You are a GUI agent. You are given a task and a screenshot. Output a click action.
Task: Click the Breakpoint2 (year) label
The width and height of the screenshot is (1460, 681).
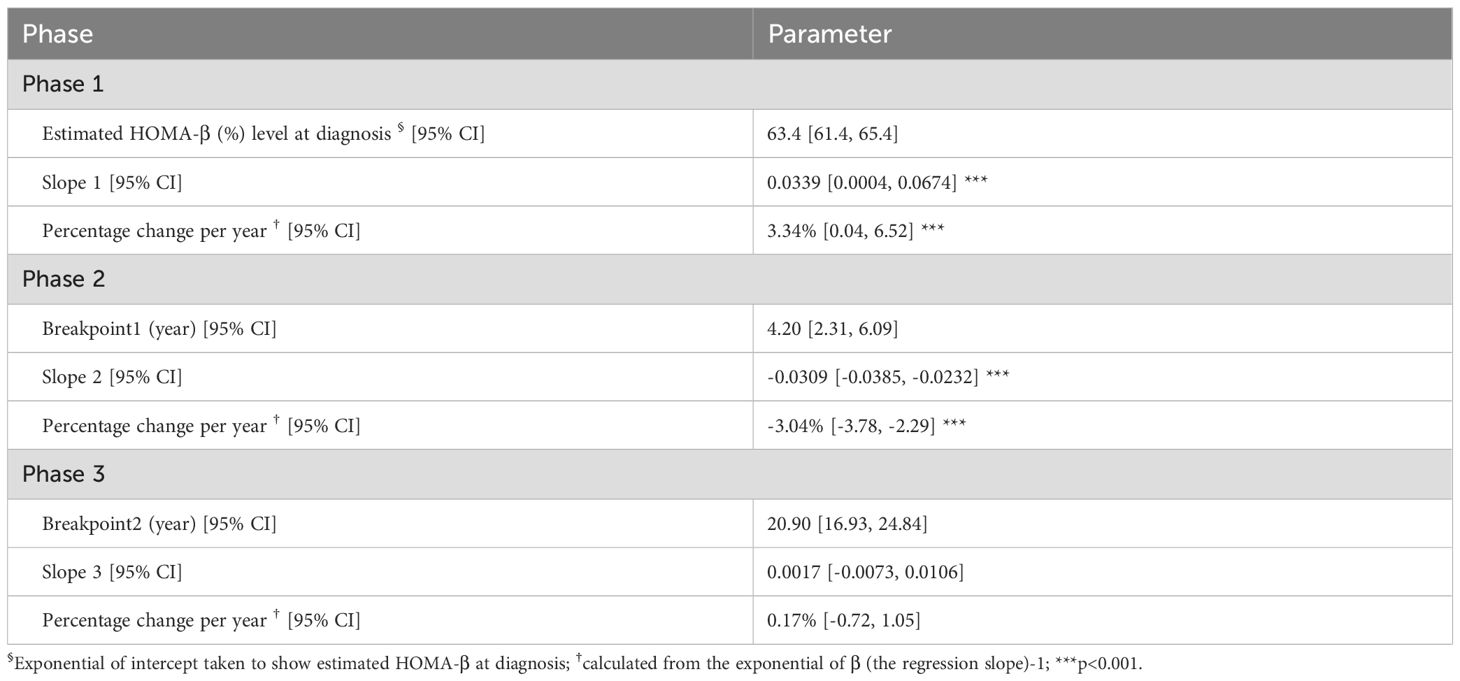(x=159, y=523)
